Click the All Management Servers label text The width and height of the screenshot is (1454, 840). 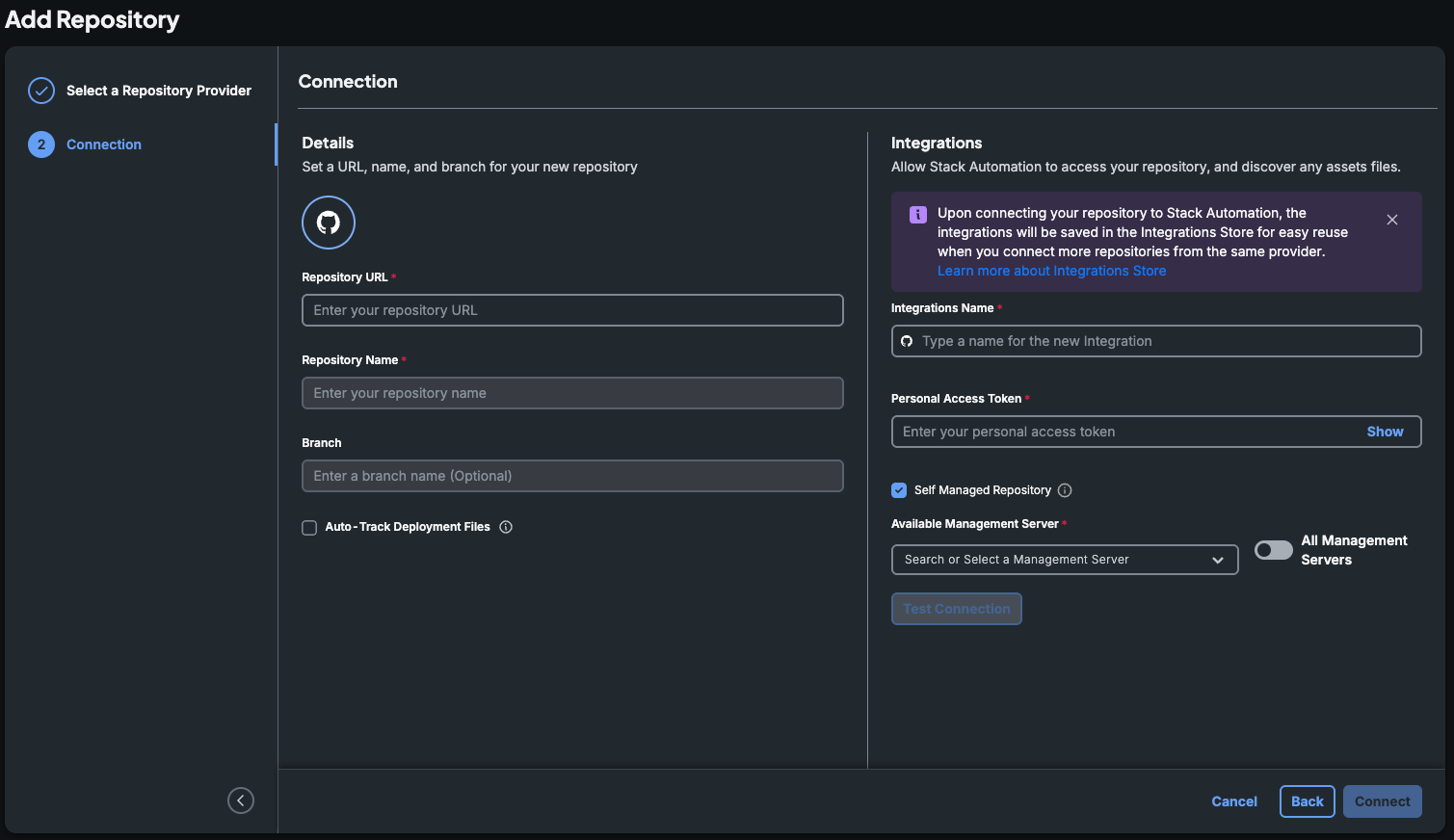[1354, 550]
